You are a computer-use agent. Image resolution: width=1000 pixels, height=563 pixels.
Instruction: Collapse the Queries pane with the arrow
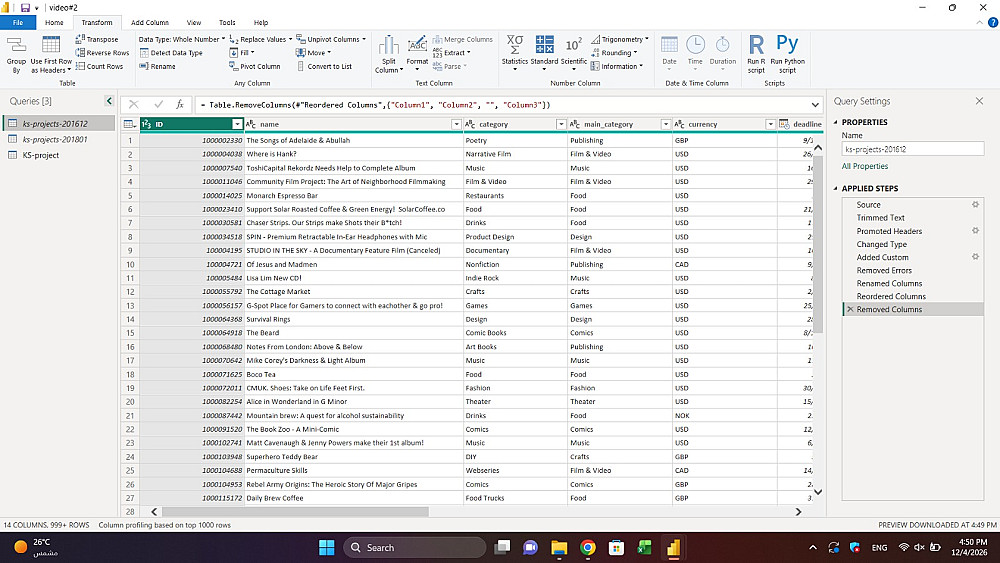(x=109, y=101)
